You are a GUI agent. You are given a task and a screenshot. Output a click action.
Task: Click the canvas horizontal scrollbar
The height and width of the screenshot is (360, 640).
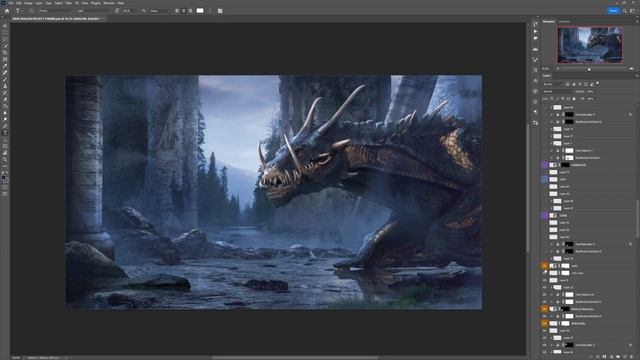(x=295, y=358)
